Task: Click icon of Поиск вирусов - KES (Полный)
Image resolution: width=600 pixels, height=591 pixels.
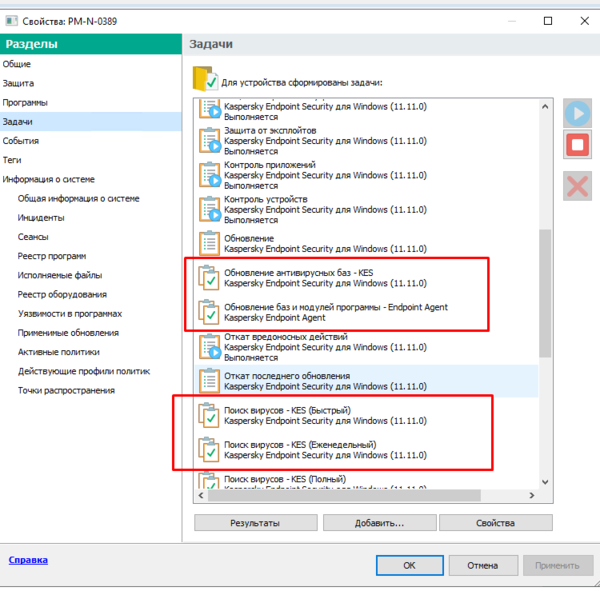Action: pos(209,481)
